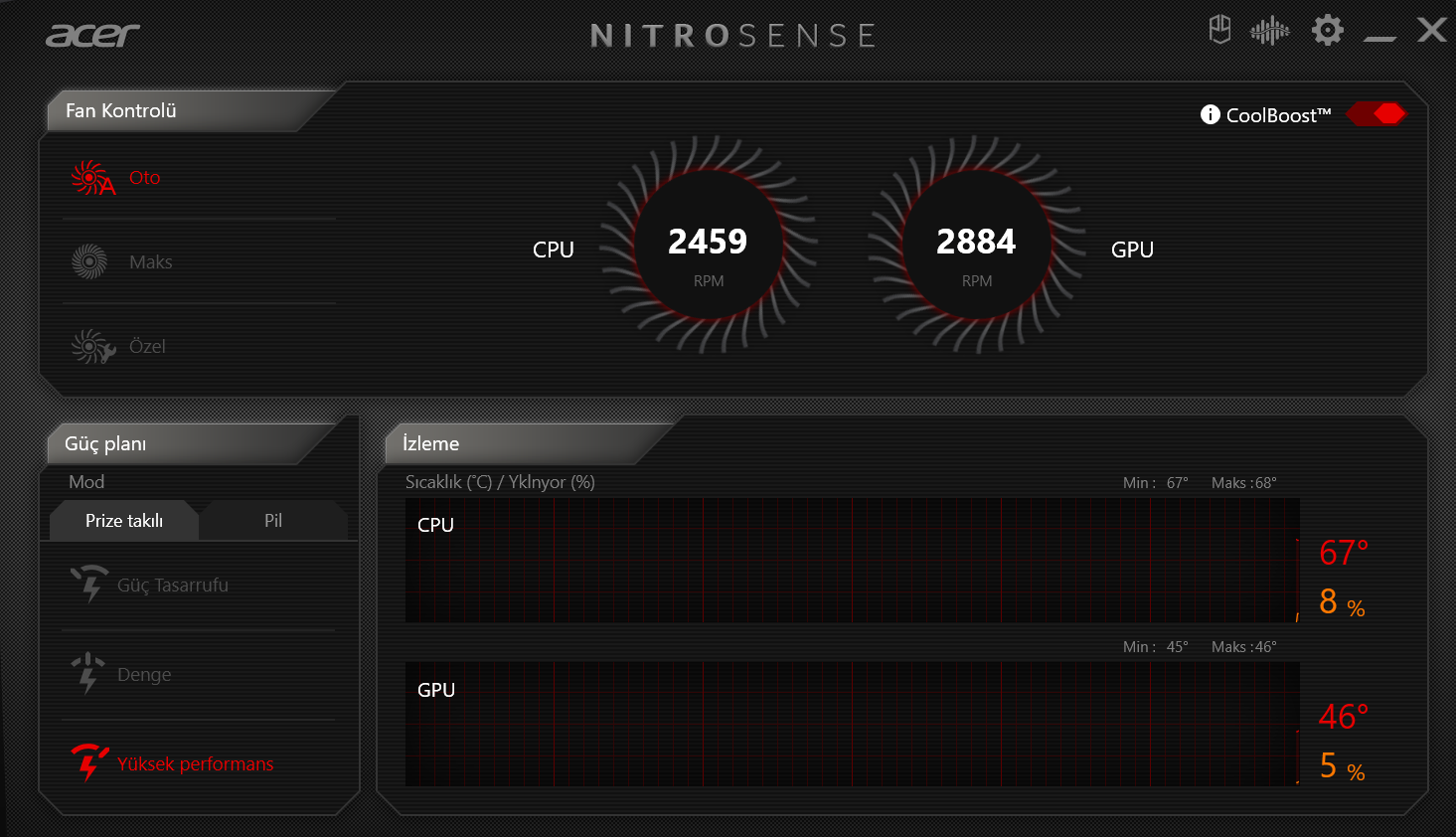Show CoolBoost info icon

(x=1210, y=114)
